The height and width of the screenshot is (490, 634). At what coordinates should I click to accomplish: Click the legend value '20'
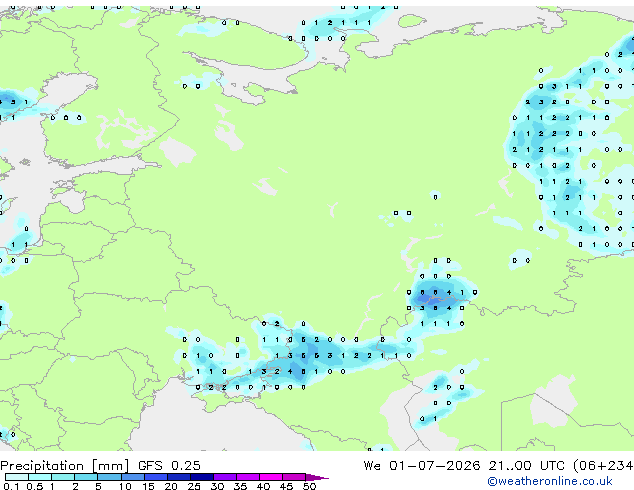171,486
